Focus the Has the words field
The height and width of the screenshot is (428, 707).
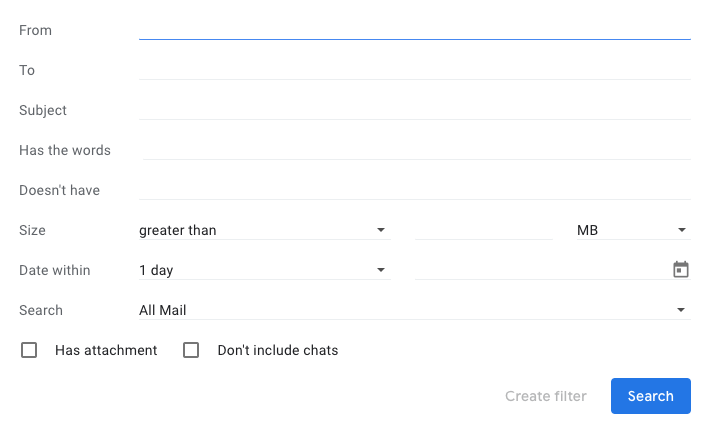point(417,150)
